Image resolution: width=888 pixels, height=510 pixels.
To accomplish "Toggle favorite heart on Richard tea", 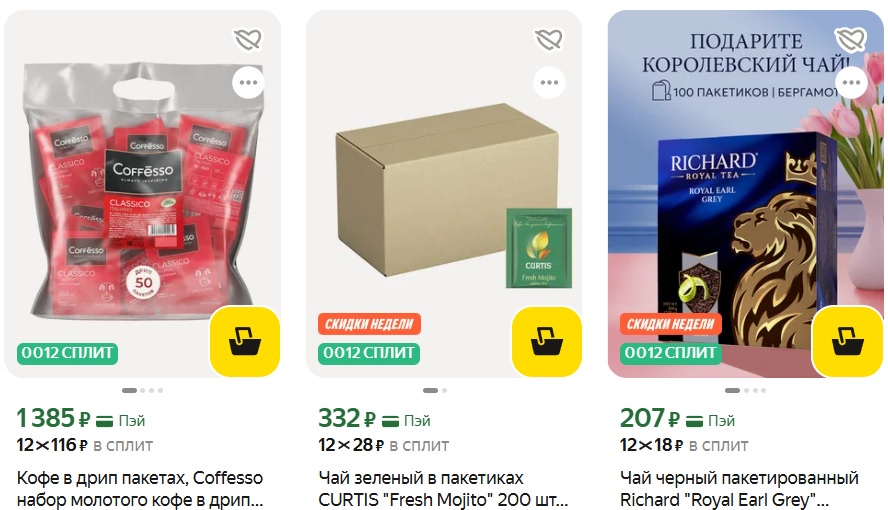I will coord(851,39).
